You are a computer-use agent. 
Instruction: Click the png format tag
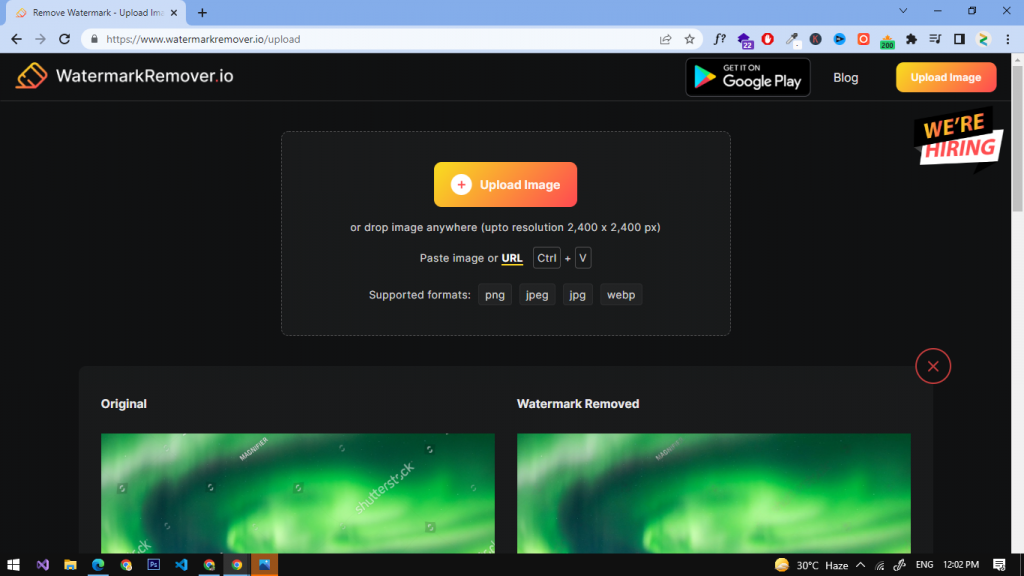494,295
